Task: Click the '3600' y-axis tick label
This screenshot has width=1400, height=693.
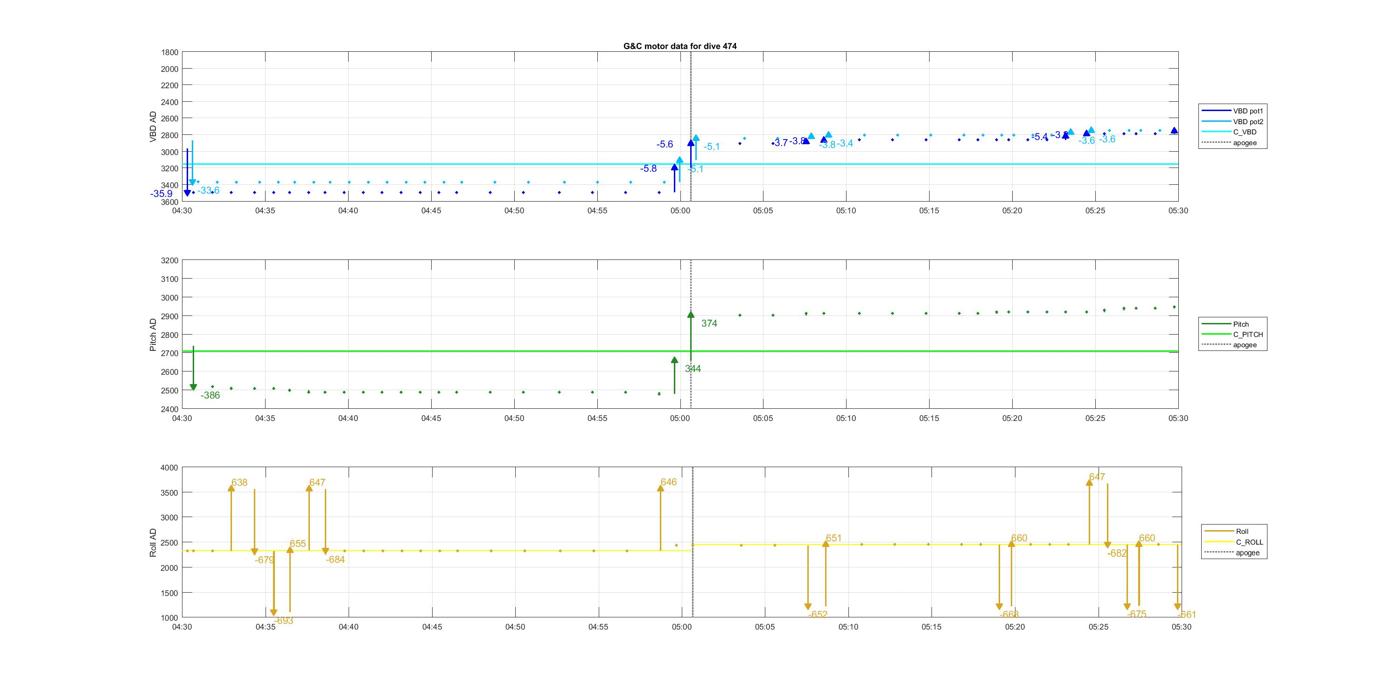Action: [169, 202]
